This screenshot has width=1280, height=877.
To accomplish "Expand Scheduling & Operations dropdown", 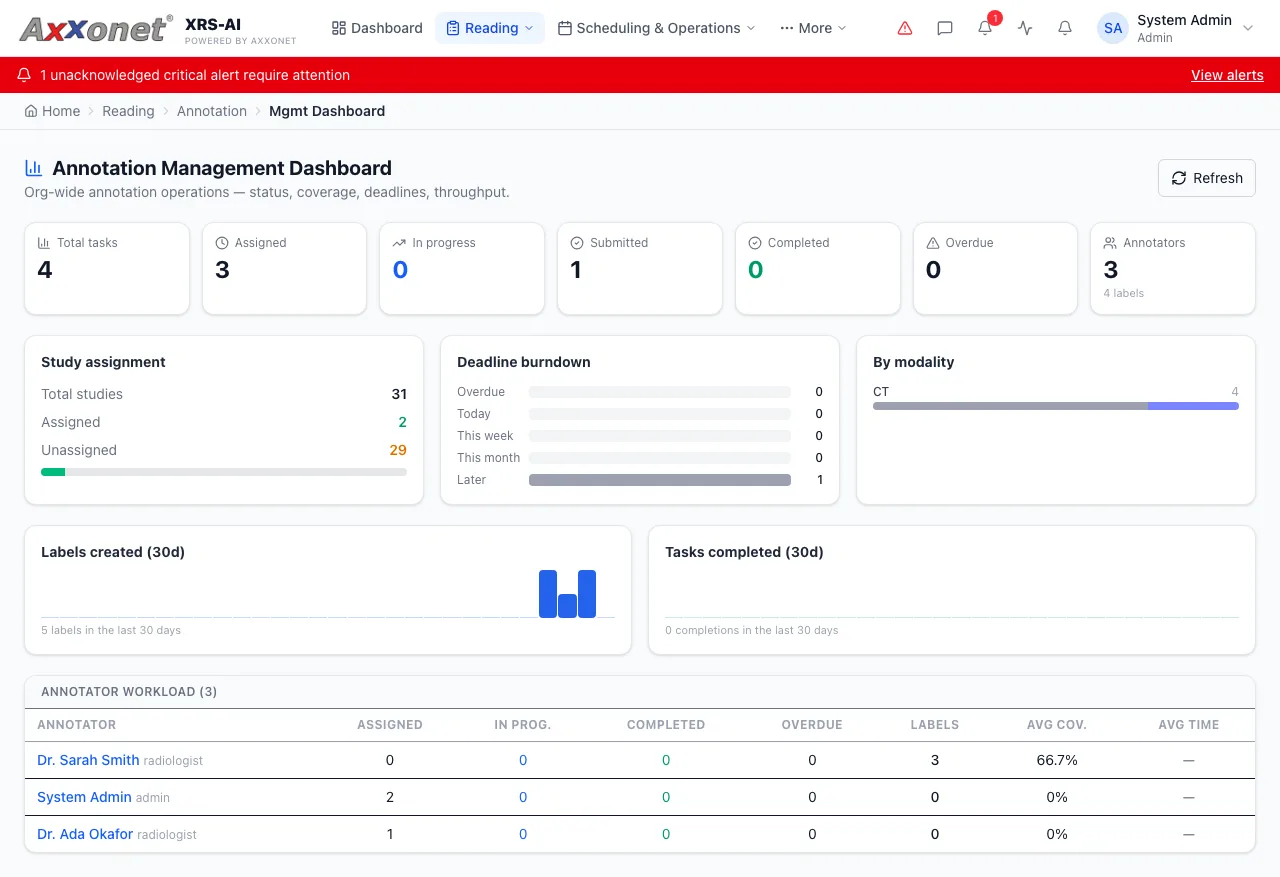I will click(657, 28).
